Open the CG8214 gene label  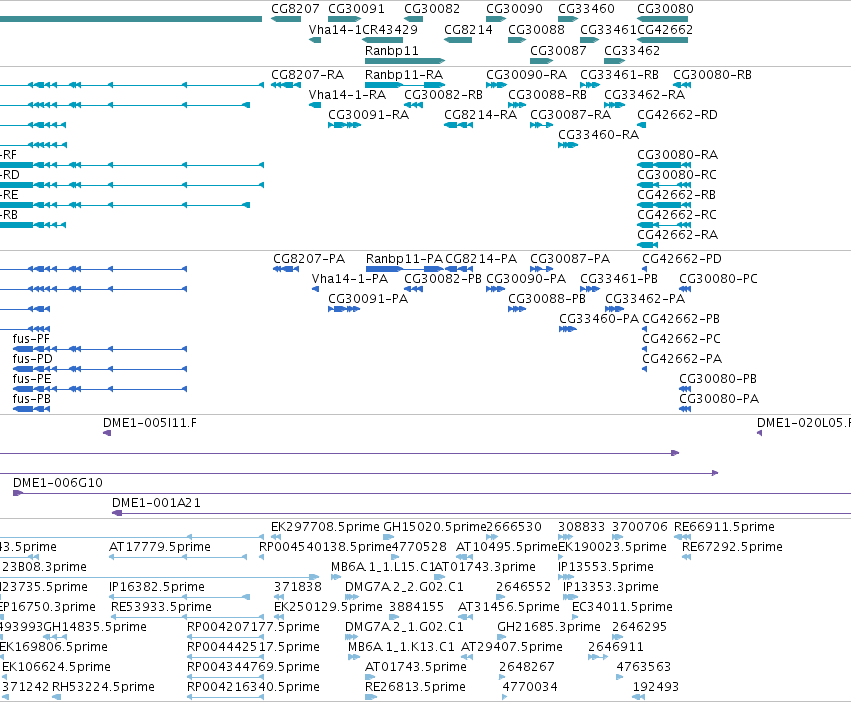(x=468, y=29)
